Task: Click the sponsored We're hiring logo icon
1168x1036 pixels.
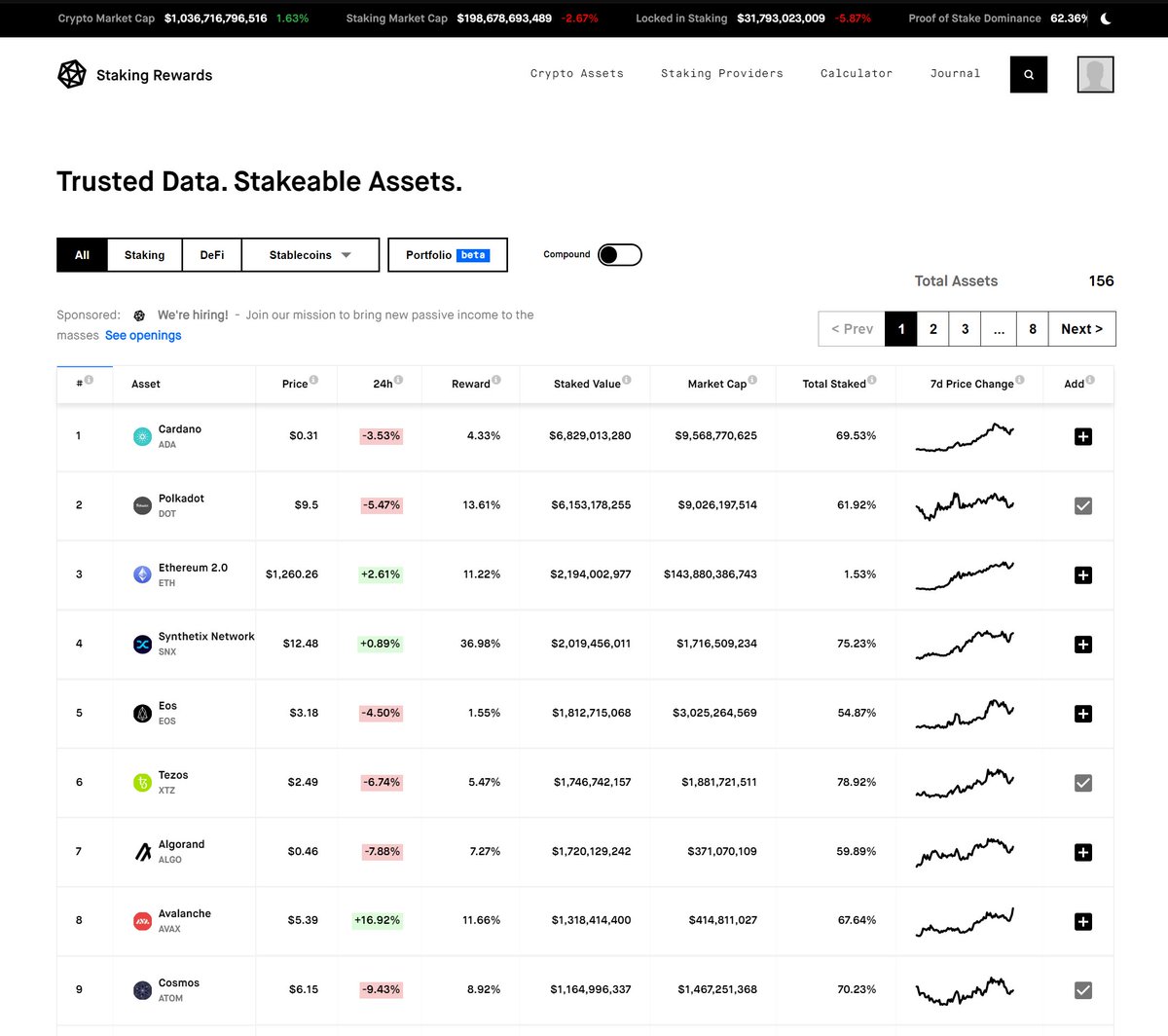Action: (x=139, y=315)
